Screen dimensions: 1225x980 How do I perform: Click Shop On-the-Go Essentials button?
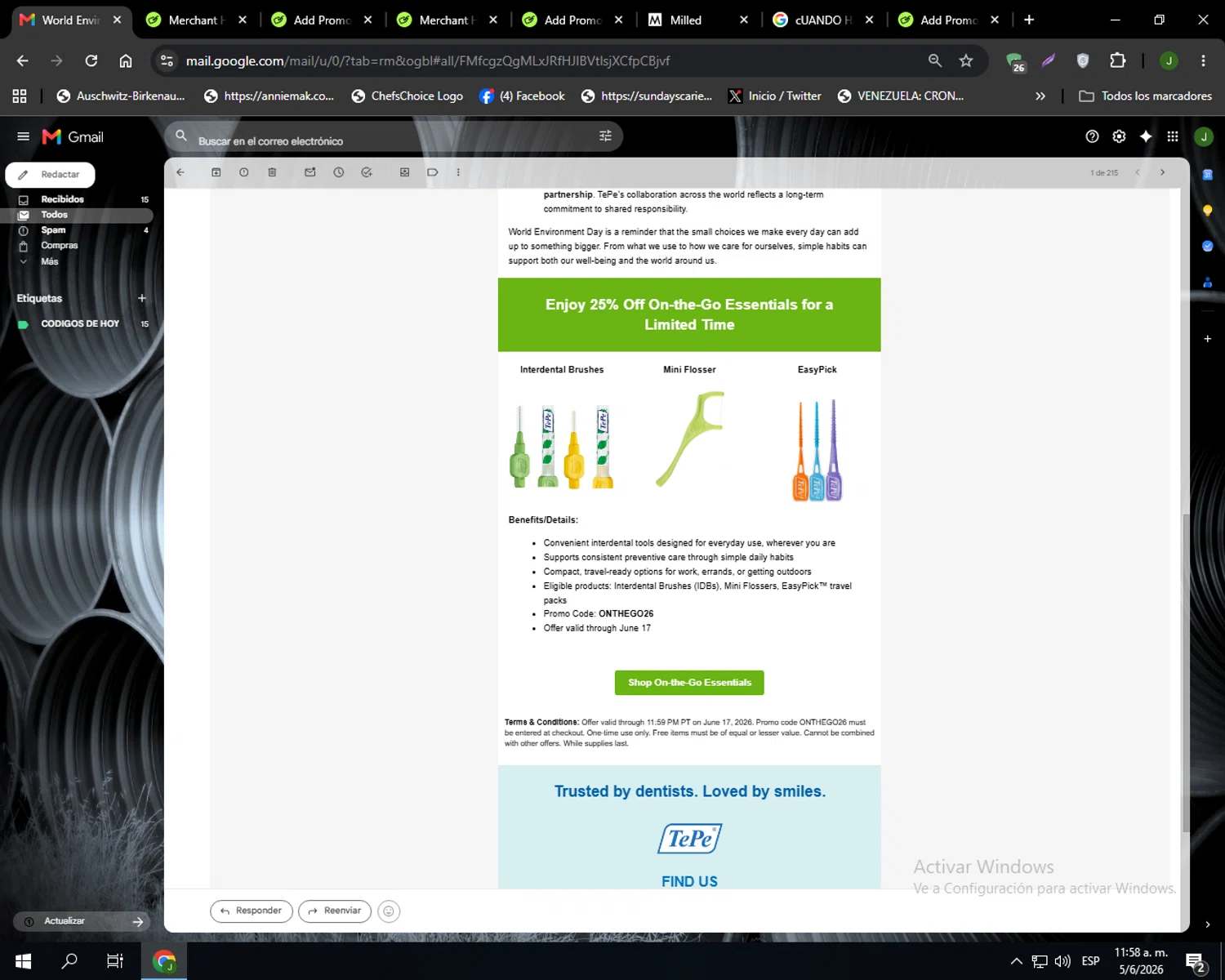click(x=689, y=683)
